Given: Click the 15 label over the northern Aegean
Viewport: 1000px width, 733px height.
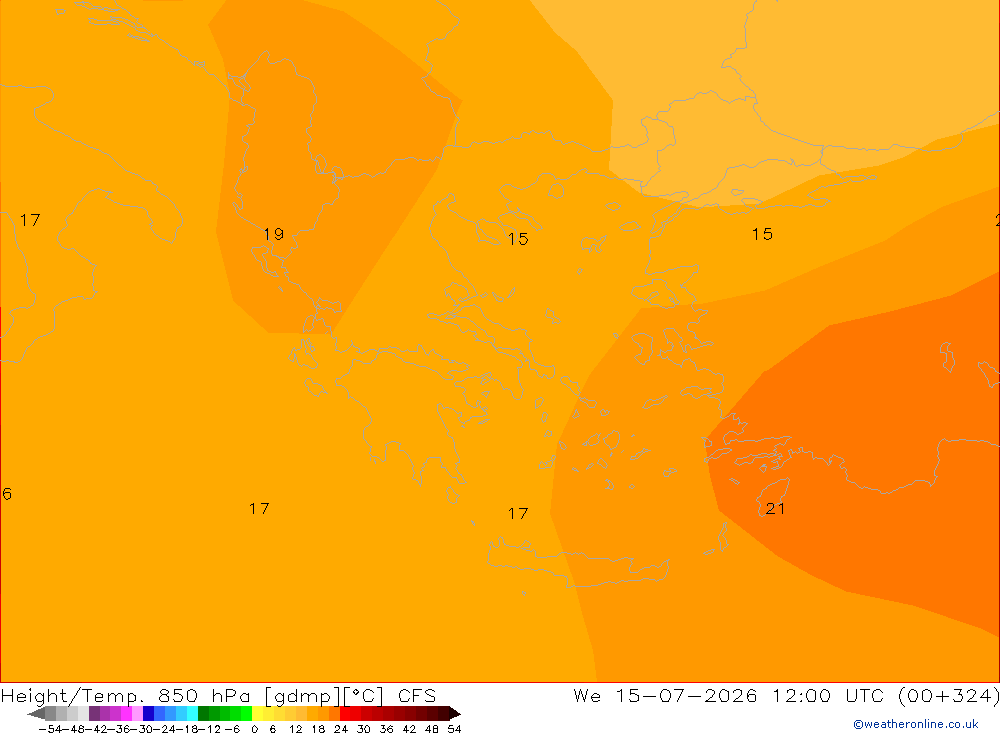Looking at the screenshot, I should point(518,239).
